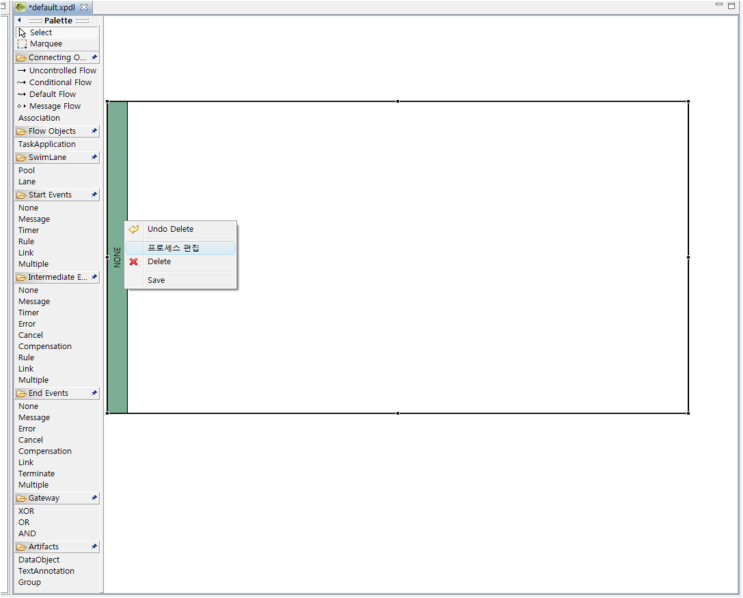Click the Palette title bar
This screenshot has height=598, width=743.
tap(58, 20)
